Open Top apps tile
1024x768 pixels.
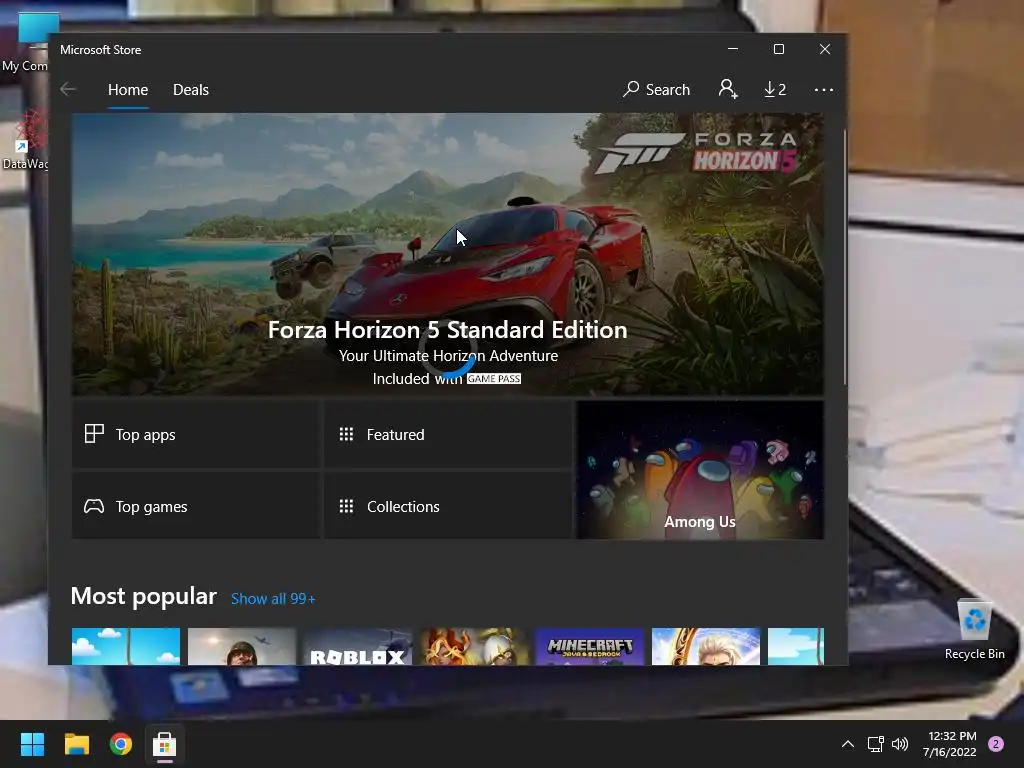(196, 434)
